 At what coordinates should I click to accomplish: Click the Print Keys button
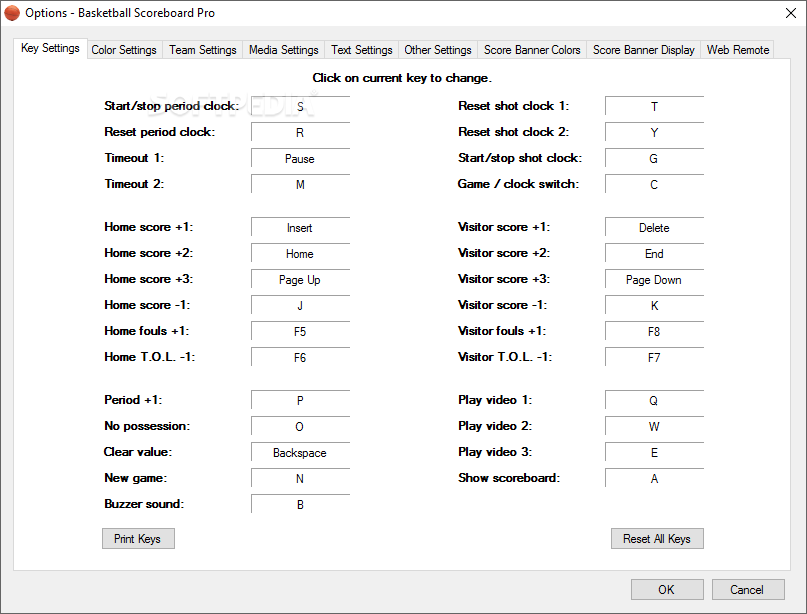coord(138,539)
